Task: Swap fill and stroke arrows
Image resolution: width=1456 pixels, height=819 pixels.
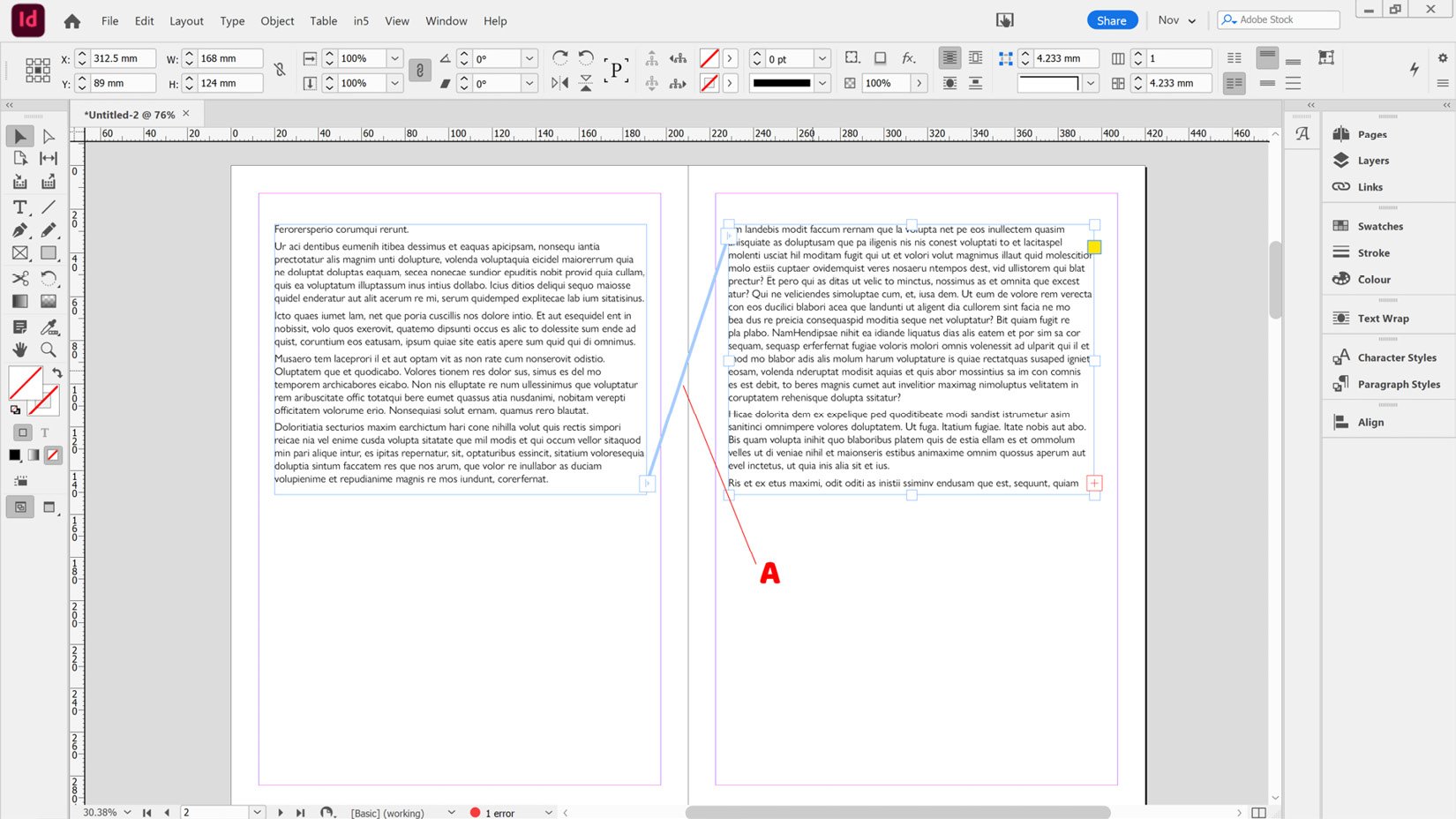Action: tap(57, 372)
